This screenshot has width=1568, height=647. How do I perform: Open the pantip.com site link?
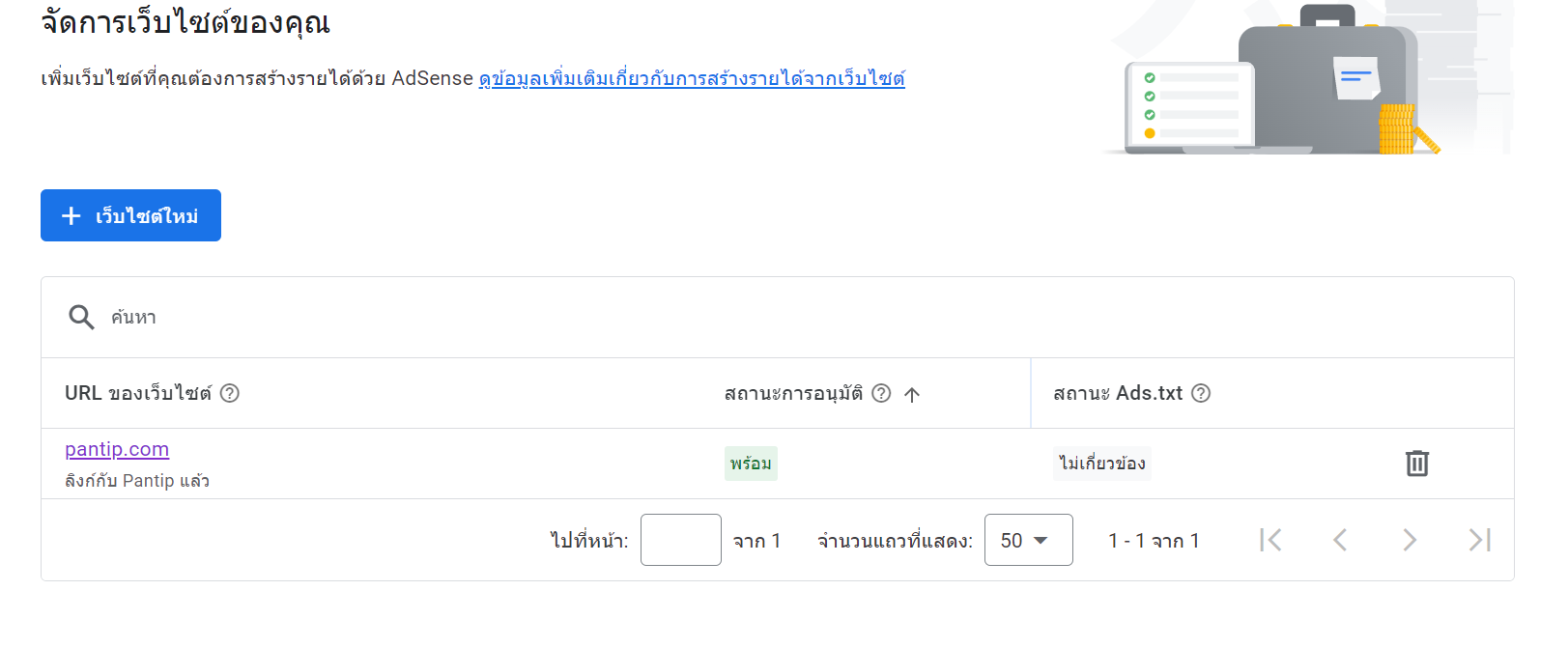click(x=117, y=449)
